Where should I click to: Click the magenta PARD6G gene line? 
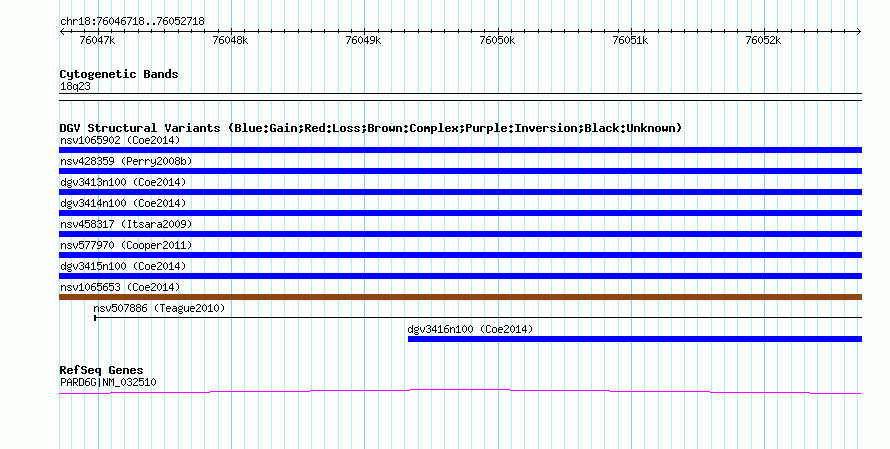click(x=460, y=392)
